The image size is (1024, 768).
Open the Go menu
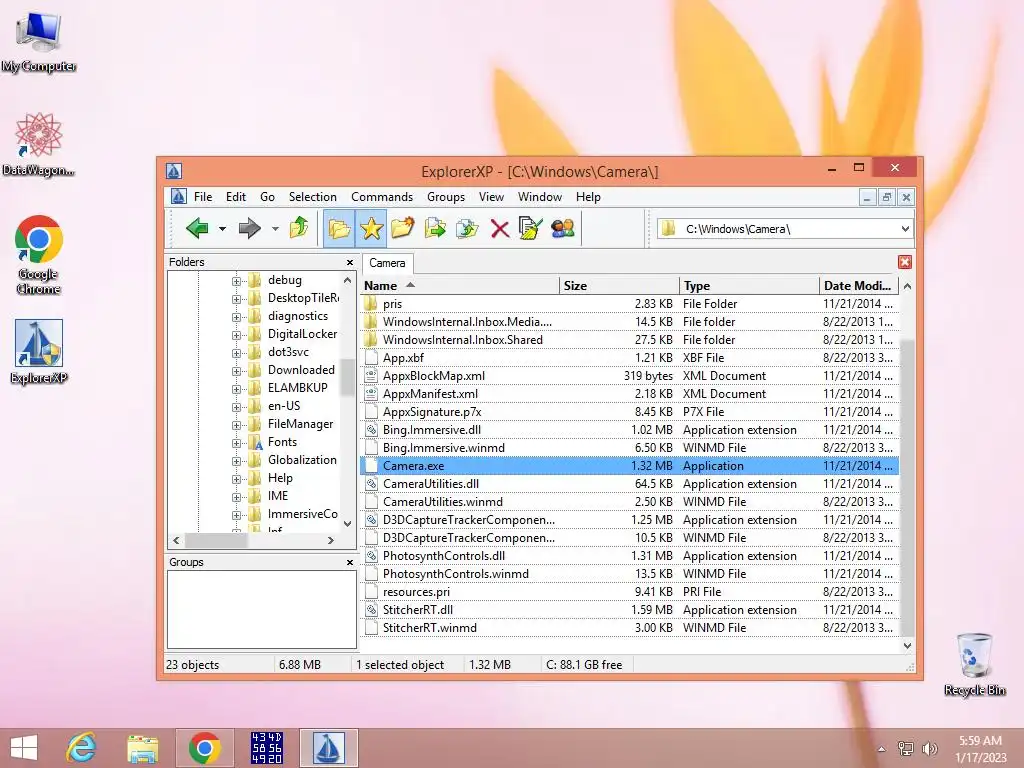pyautogui.click(x=267, y=197)
